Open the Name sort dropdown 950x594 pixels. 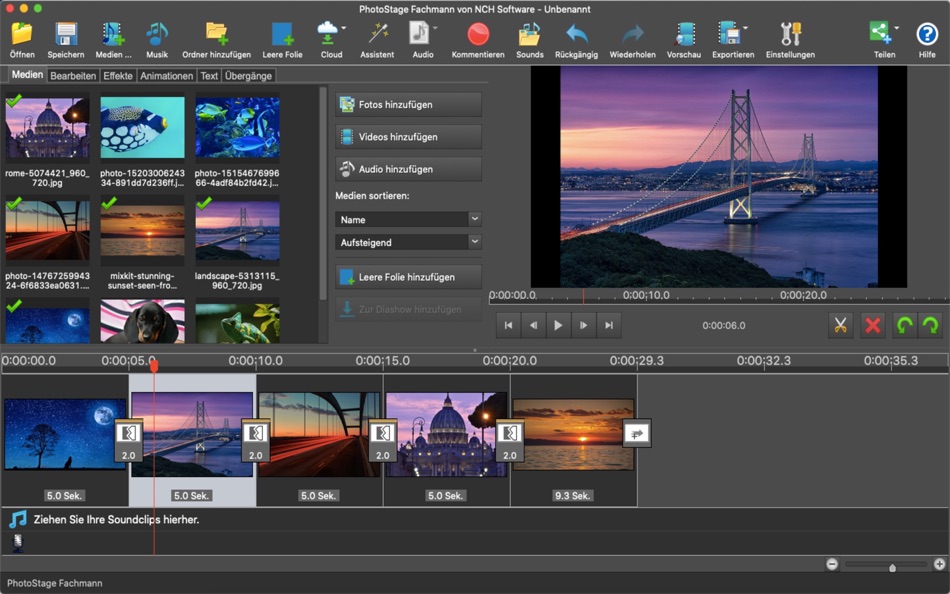point(408,219)
